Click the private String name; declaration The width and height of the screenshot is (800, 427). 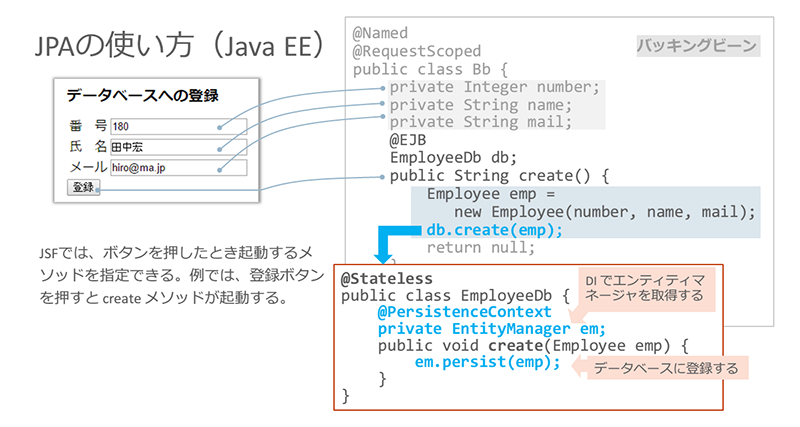tap(481, 104)
